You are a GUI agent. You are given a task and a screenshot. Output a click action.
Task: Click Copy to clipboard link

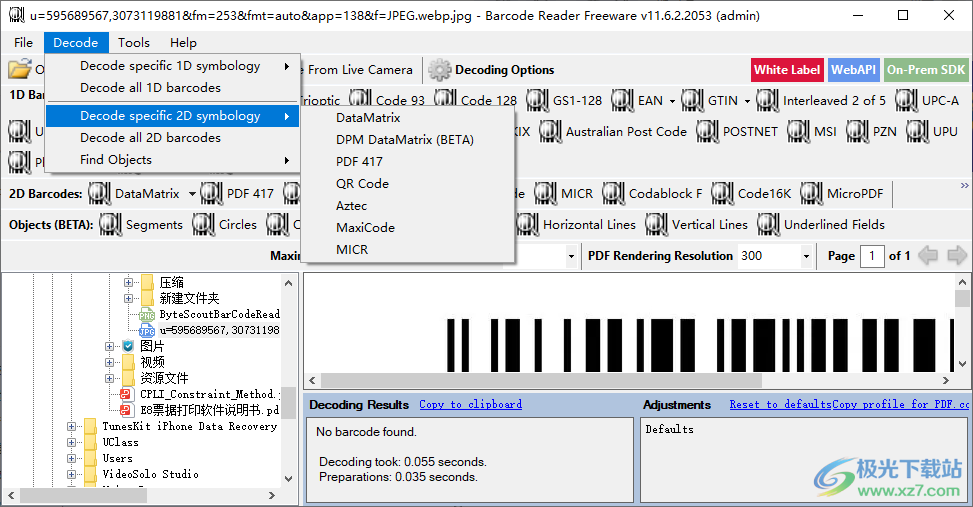coord(470,404)
